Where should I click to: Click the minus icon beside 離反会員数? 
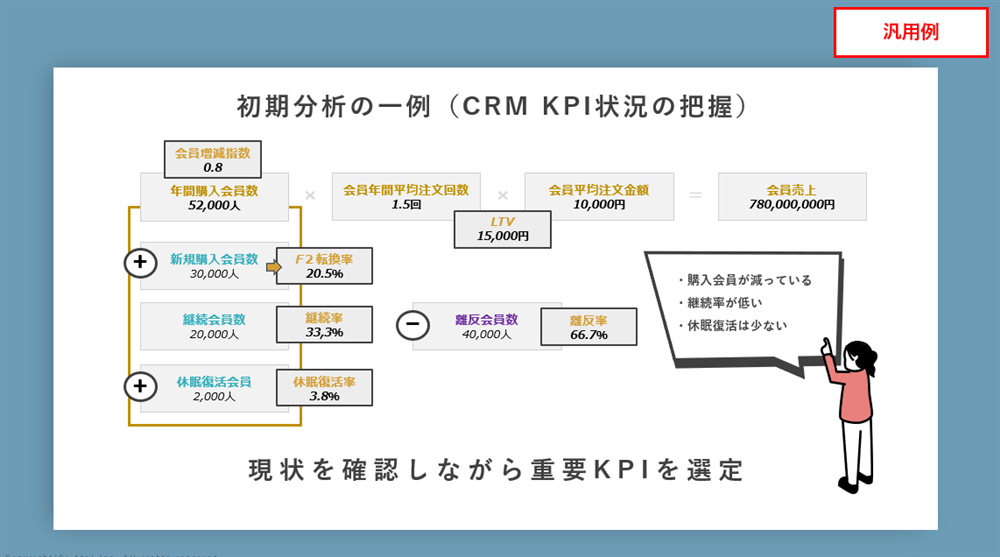point(413,324)
